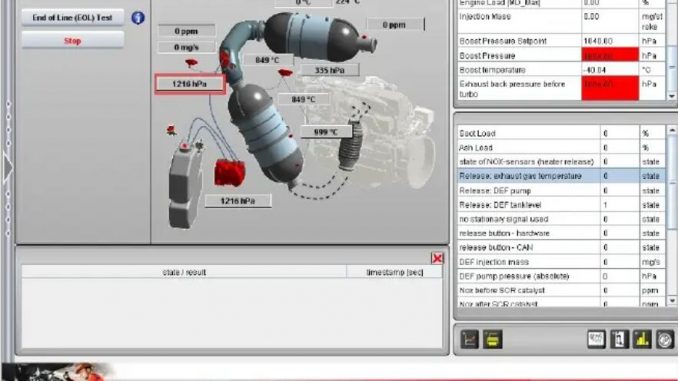
Task: Click the yellow printer icon
Action: (493, 339)
